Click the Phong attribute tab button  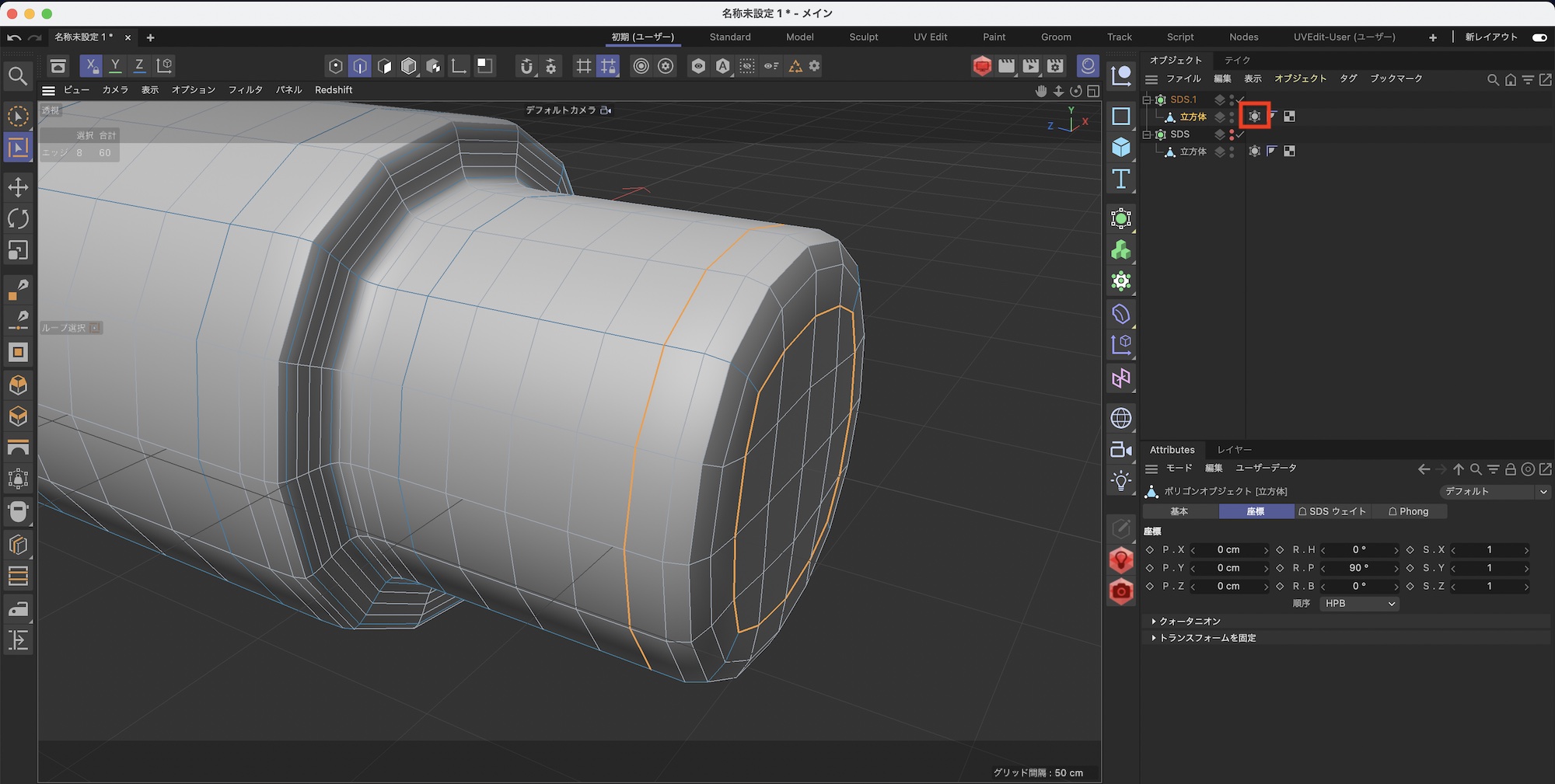pyautogui.click(x=1409, y=511)
